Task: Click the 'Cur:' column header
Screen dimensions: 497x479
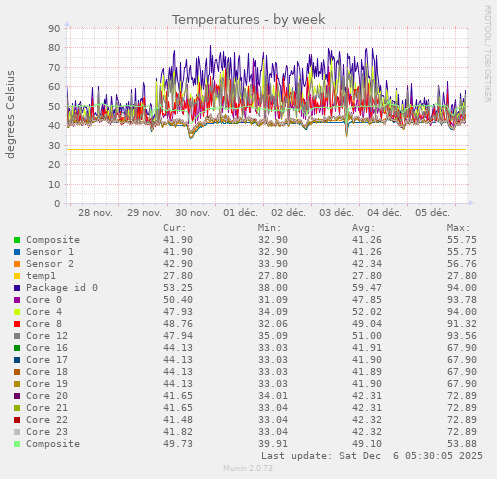Action: pyautogui.click(x=175, y=228)
